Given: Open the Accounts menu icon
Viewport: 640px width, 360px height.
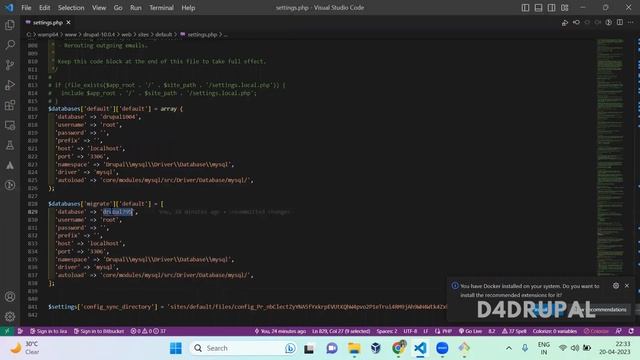Looking at the screenshot, I should pos(10,297).
